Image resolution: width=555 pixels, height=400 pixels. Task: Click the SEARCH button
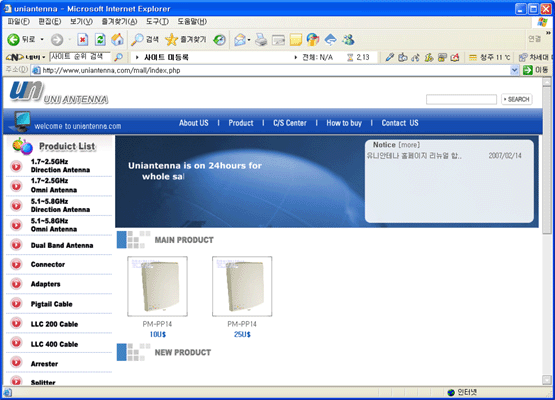[x=517, y=99]
